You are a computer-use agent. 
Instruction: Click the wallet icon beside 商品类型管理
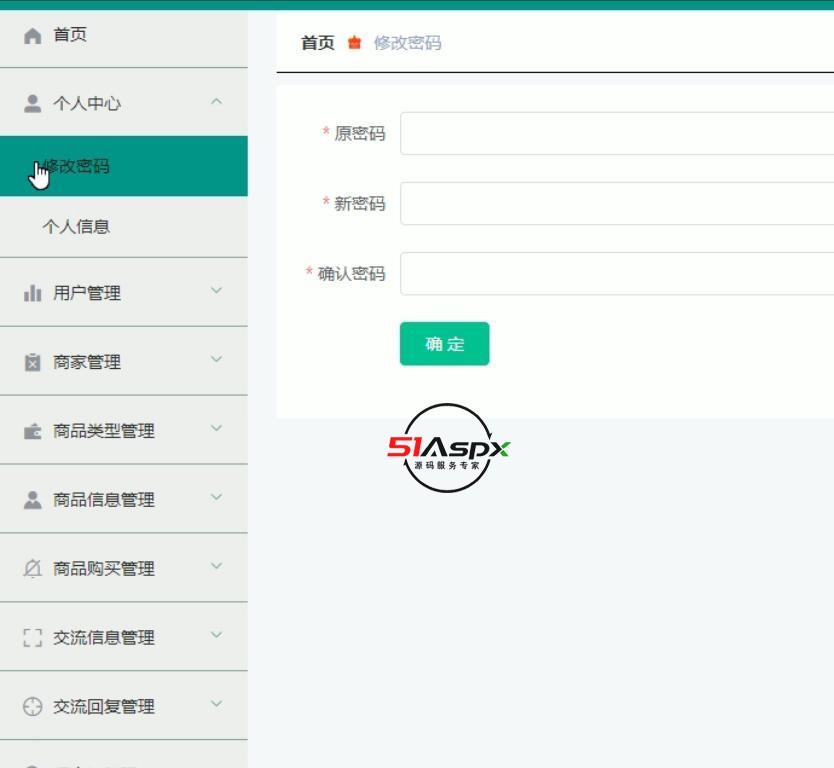tap(32, 431)
